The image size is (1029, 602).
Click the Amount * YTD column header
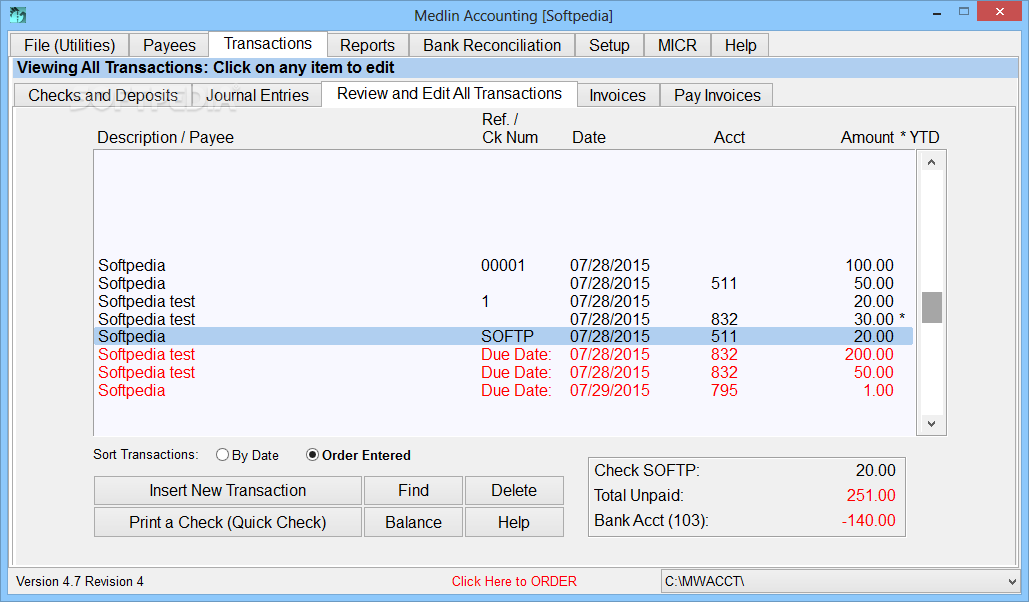click(890, 137)
